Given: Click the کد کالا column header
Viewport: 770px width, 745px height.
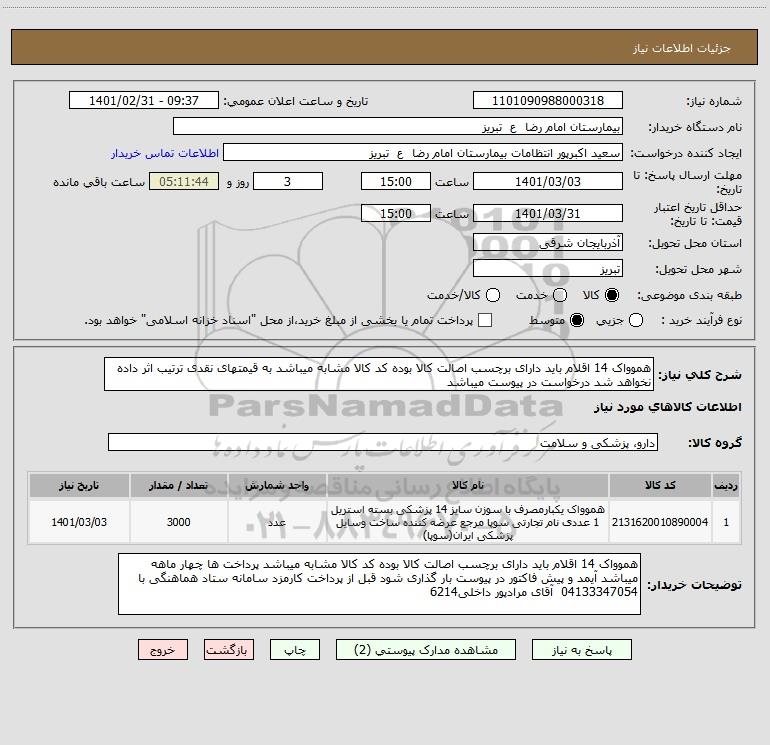Looking at the screenshot, I should pos(660,485).
